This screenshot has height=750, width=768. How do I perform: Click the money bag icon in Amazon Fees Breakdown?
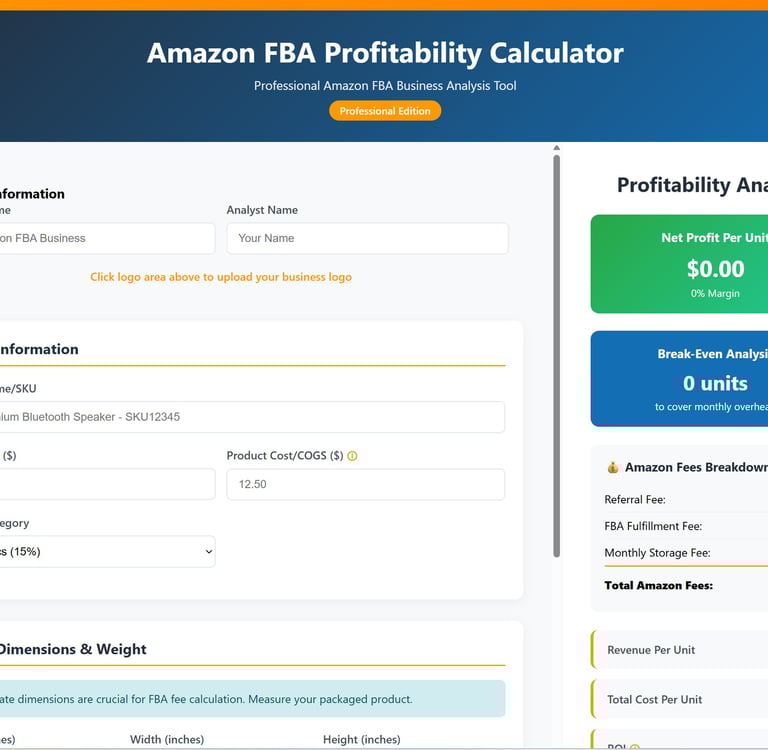(x=612, y=467)
